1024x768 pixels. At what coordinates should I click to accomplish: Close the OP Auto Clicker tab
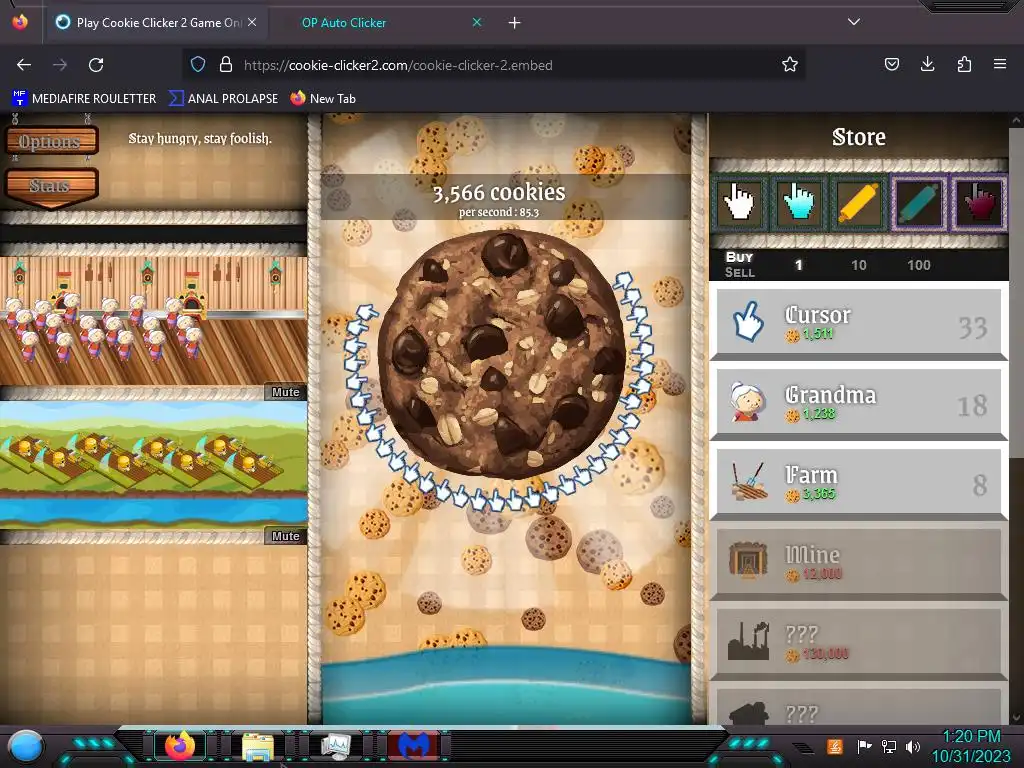click(x=477, y=22)
